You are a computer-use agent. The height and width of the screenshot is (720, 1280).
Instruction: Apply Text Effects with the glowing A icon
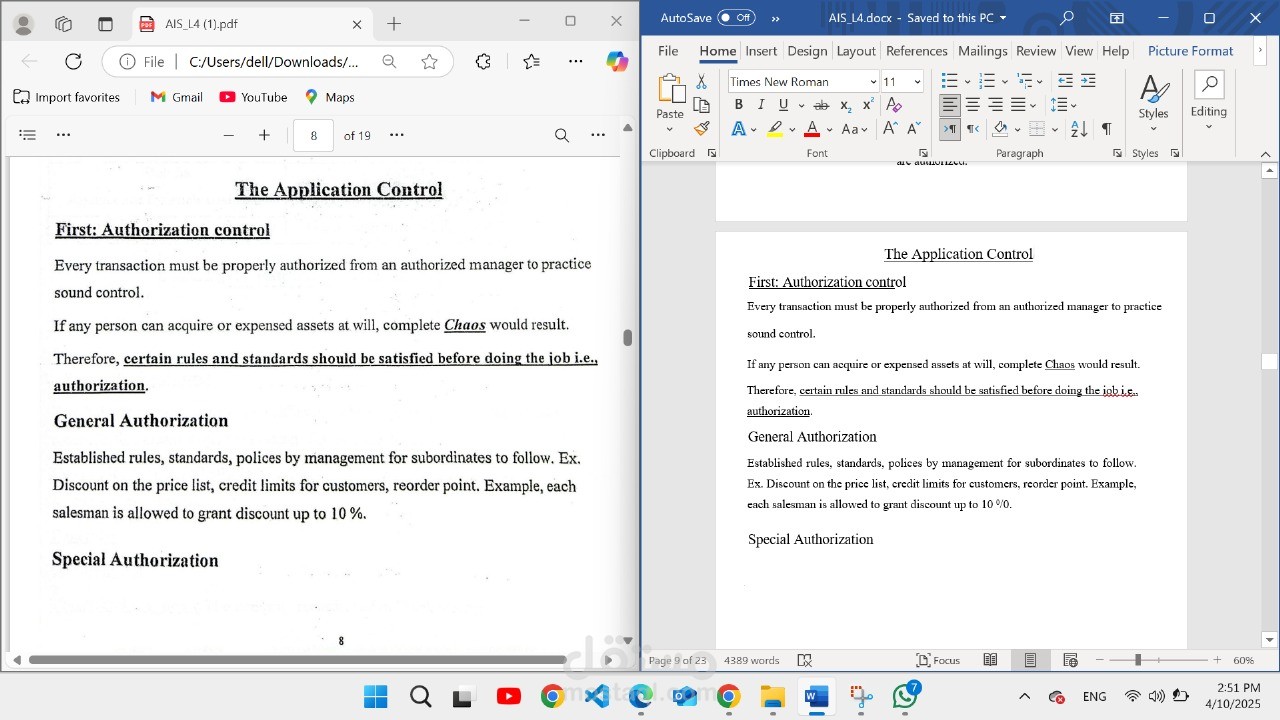pos(738,129)
